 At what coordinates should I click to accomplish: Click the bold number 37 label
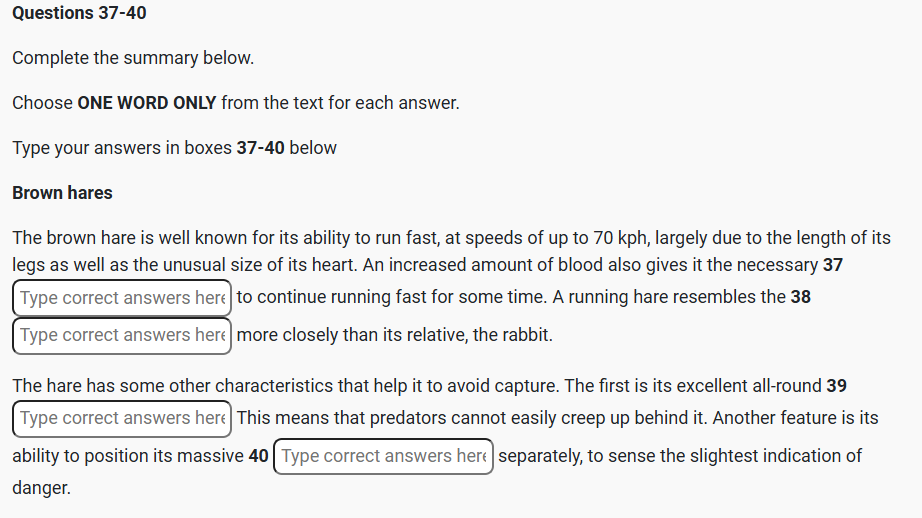click(x=833, y=265)
